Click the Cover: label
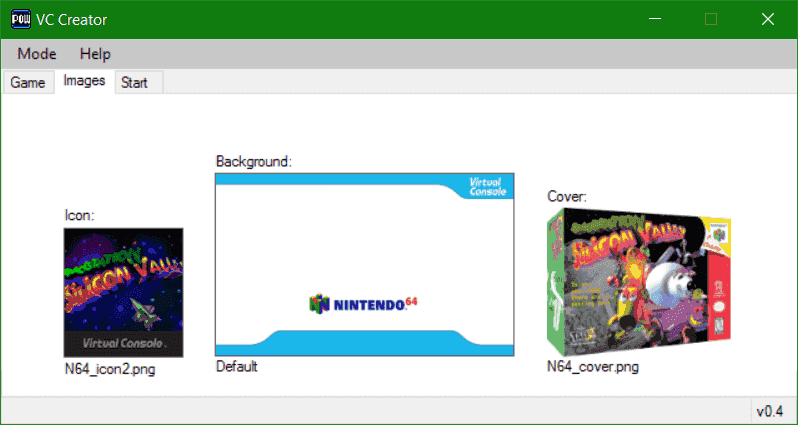Viewport: 798px width, 425px height. (x=567, y=196)
